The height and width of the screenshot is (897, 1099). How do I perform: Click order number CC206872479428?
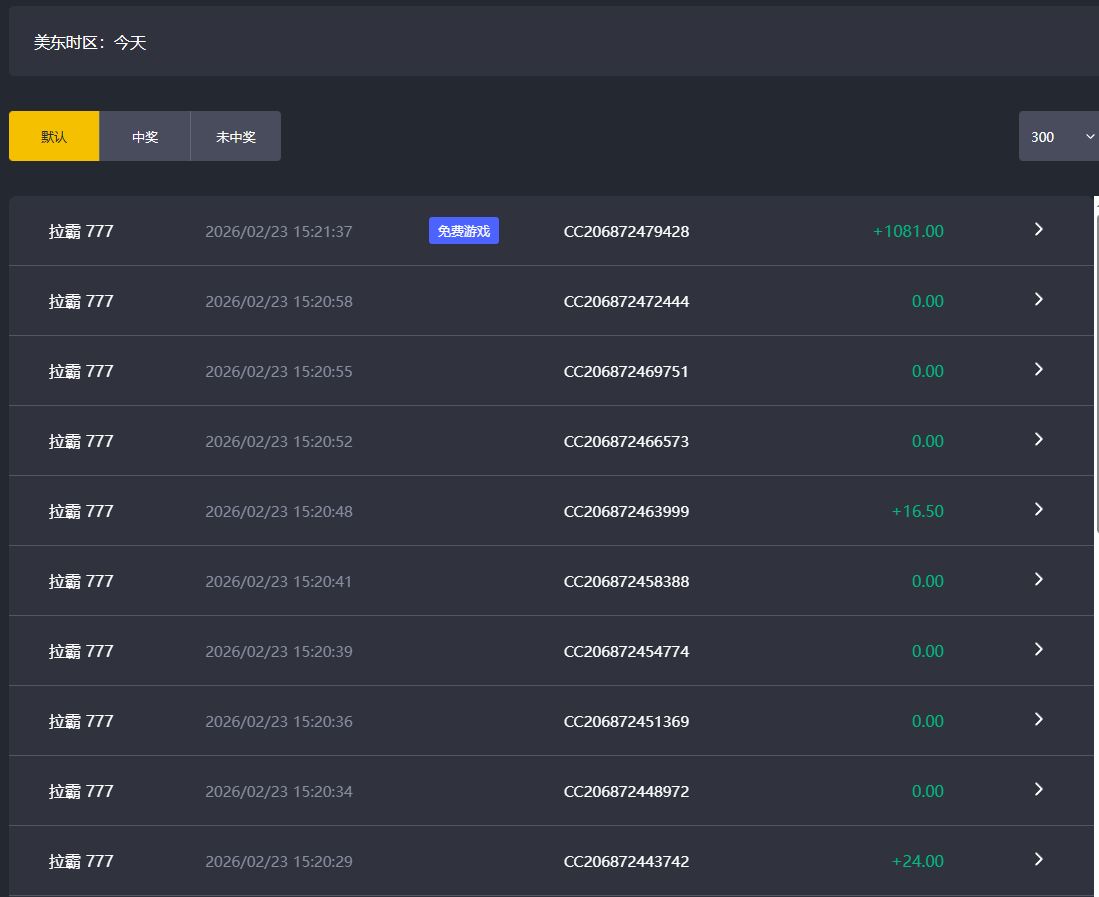(626, 231)
